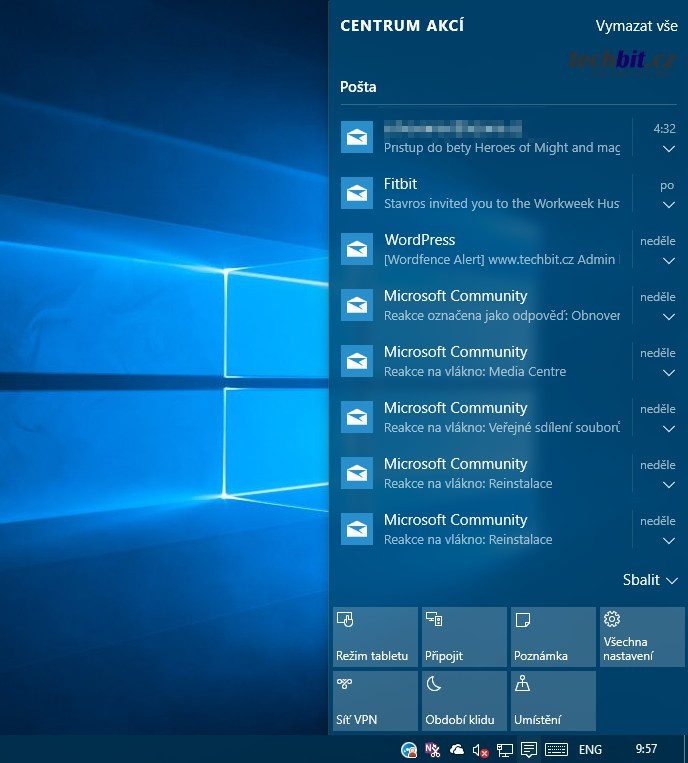
Task: Click the Action Center taskbar icon
Action: click(529, 749)
